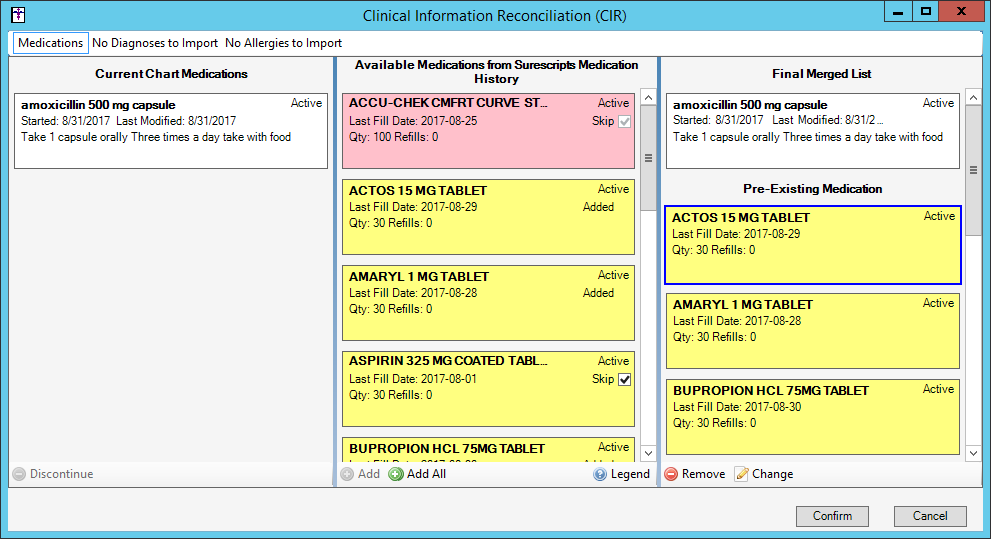Select No Allergies to Import tab
Viewport: 991px width, 539px height.
pyautogui.click(x=283, y=43)
